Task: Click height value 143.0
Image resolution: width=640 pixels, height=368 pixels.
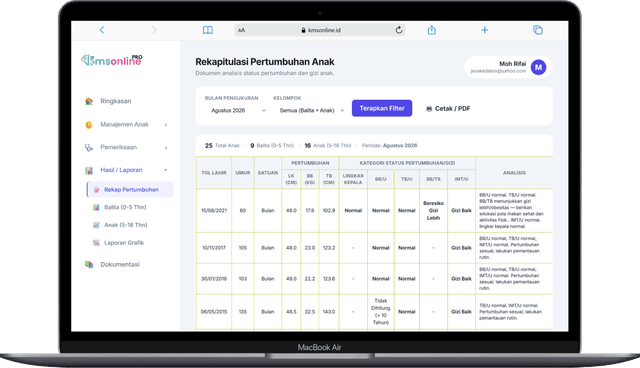Action: [x=329, y=312]
